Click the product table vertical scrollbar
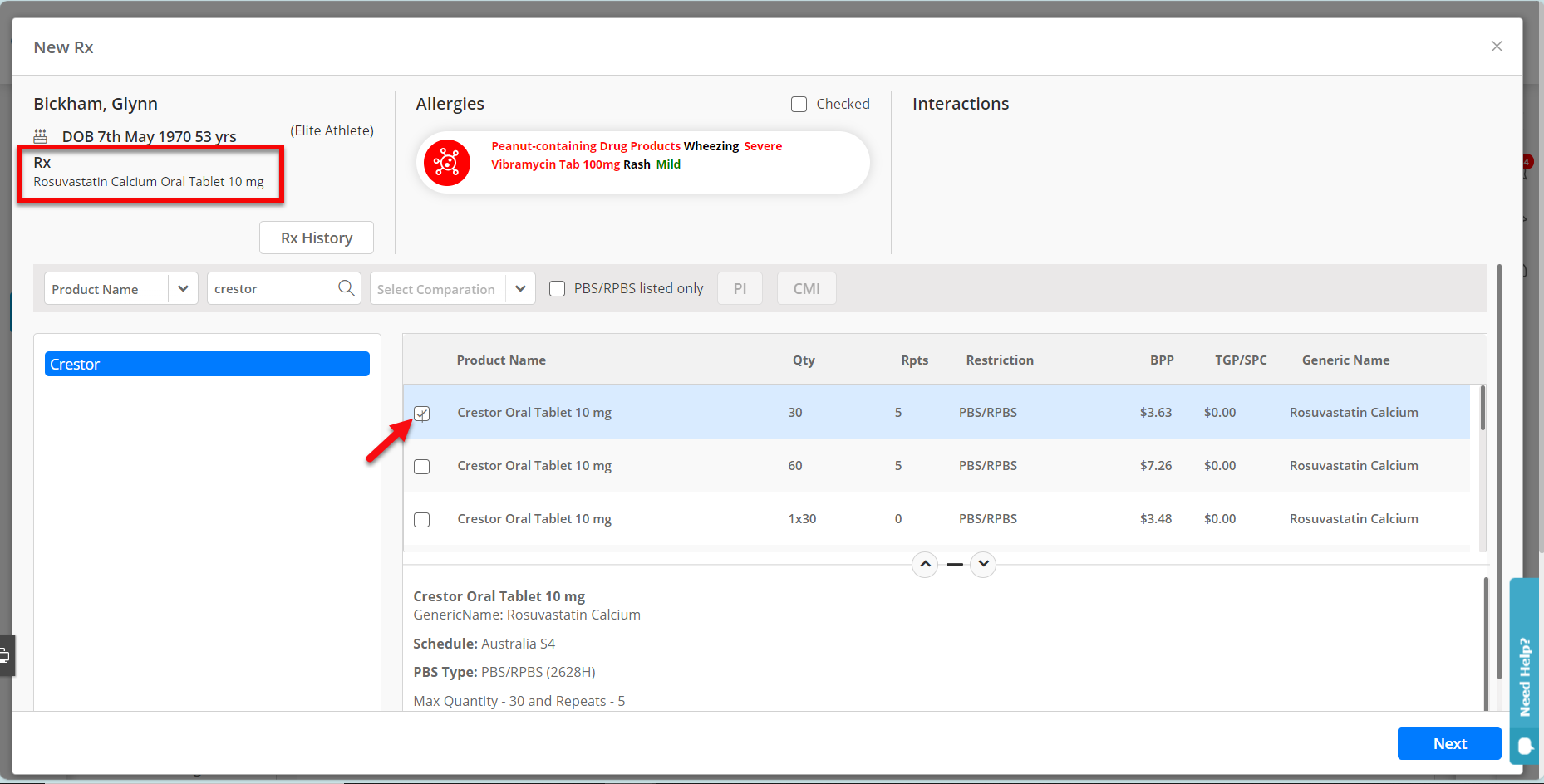The height and width of the screenshot is (784, 1544). click(1483, 407)
